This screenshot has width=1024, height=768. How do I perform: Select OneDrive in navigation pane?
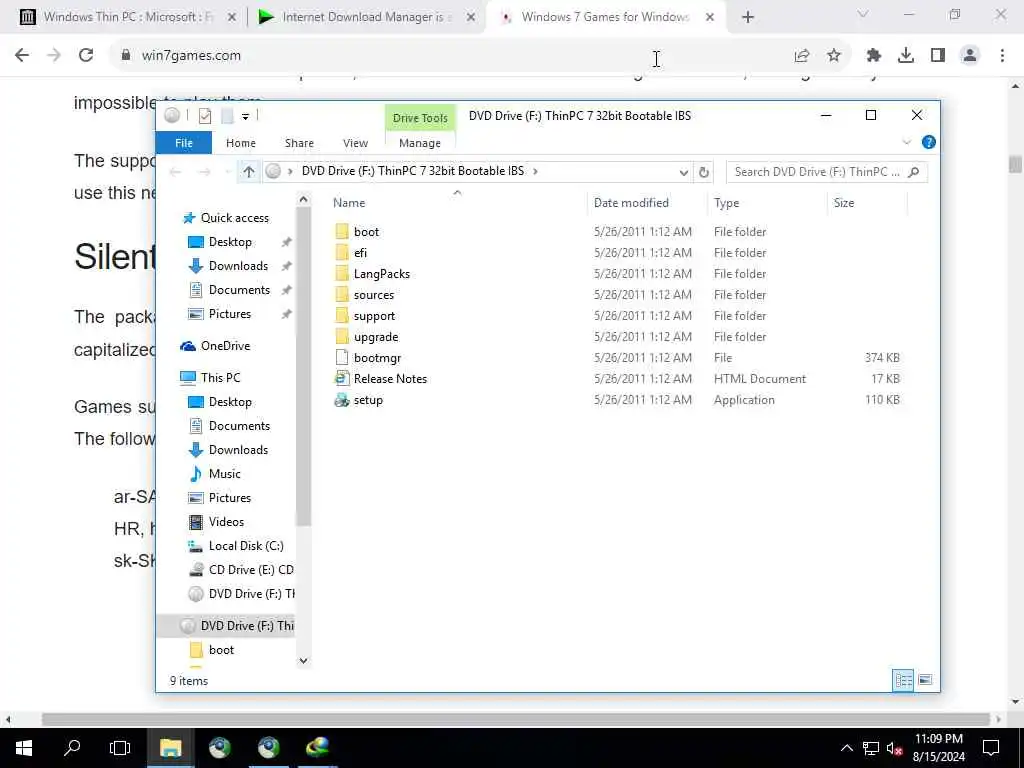(x=225, y=346)
